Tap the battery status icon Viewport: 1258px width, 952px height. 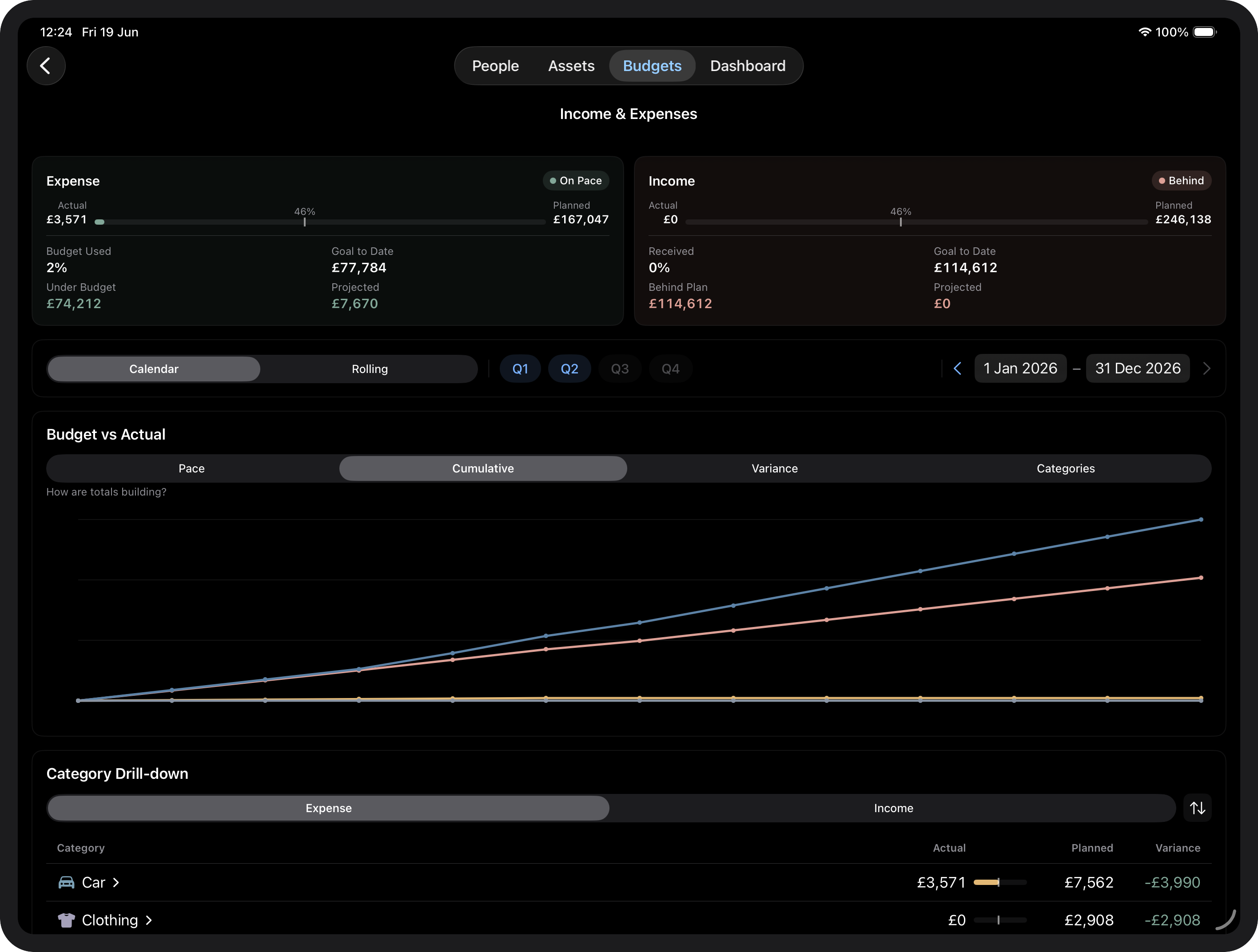pos(1205,32)
